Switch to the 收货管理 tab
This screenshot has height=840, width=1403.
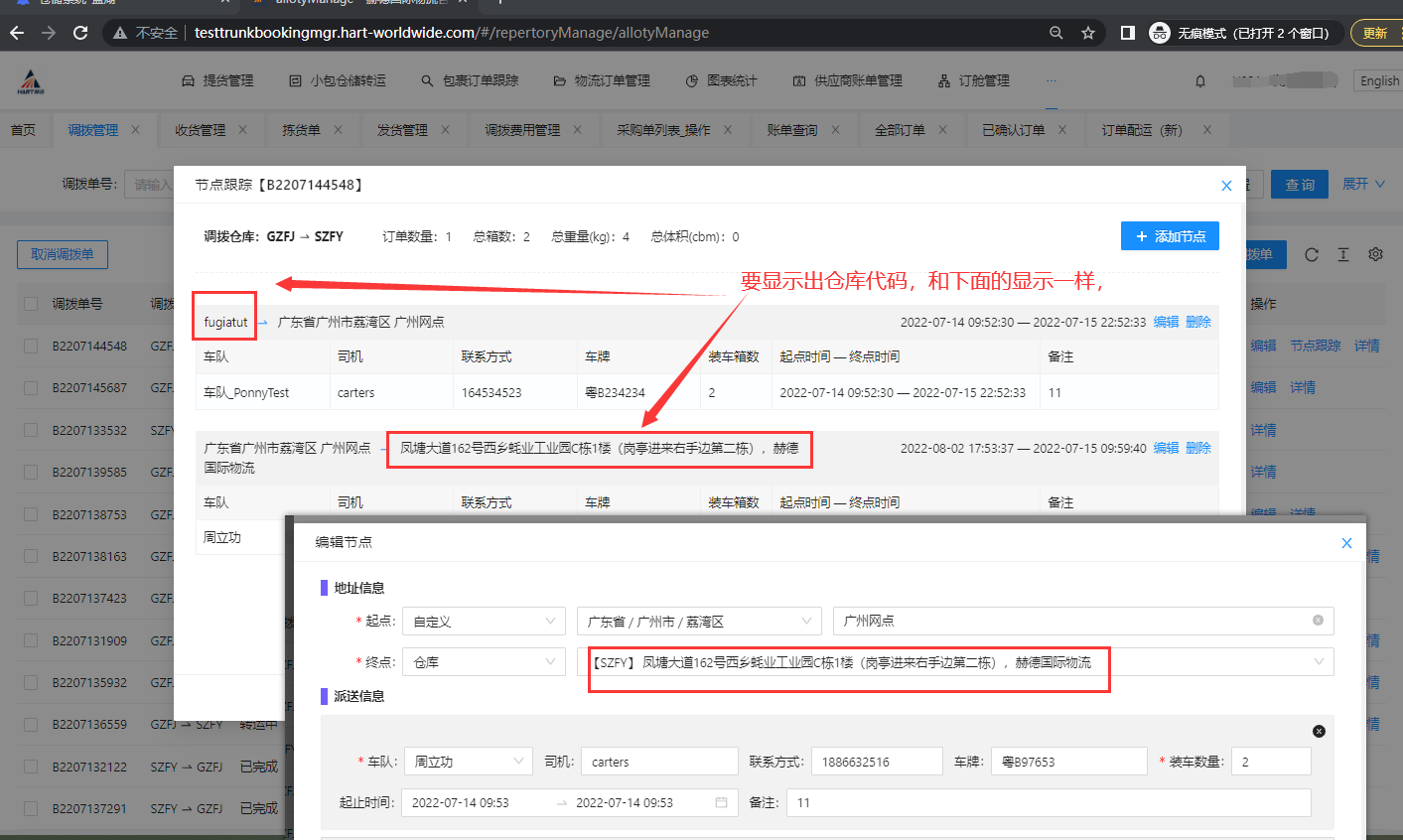[x=200, y=130]
